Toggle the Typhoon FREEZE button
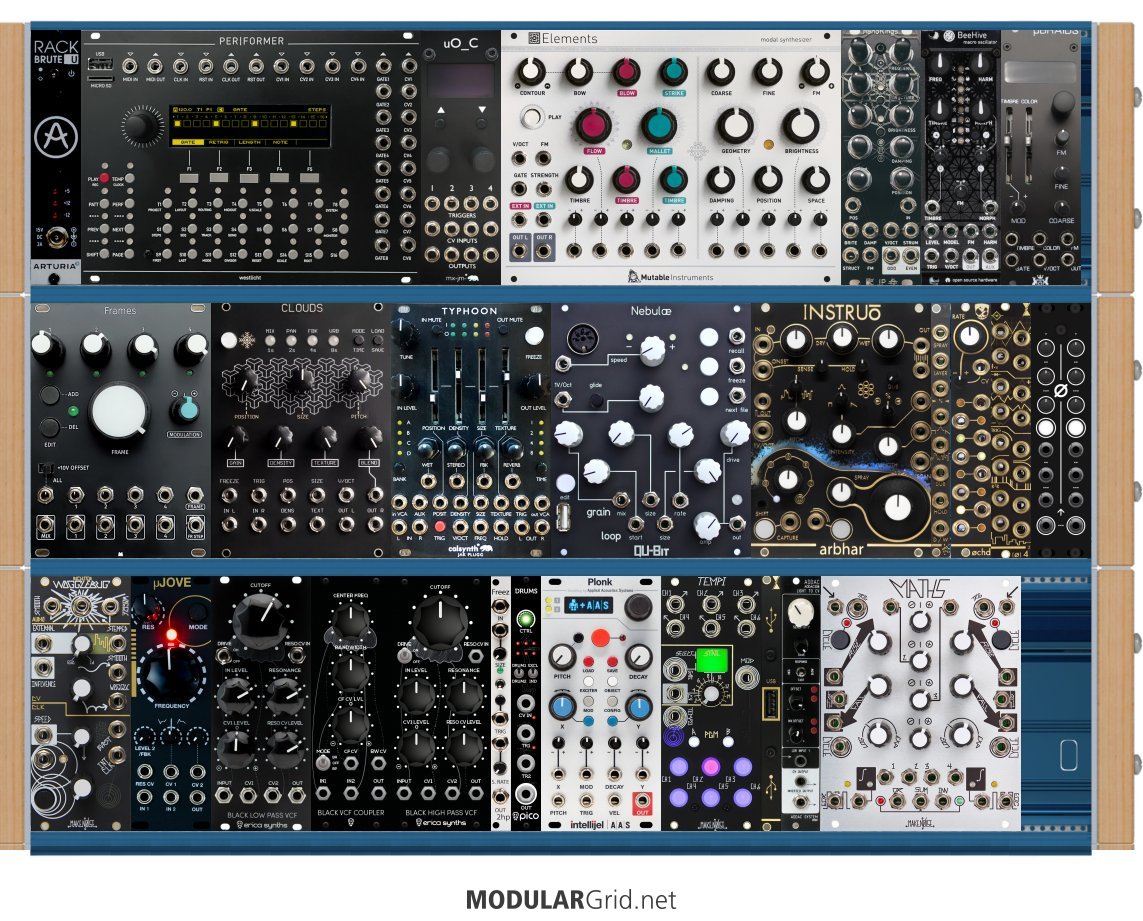This screenshot has width=1143, height=921. pos(534,335)
